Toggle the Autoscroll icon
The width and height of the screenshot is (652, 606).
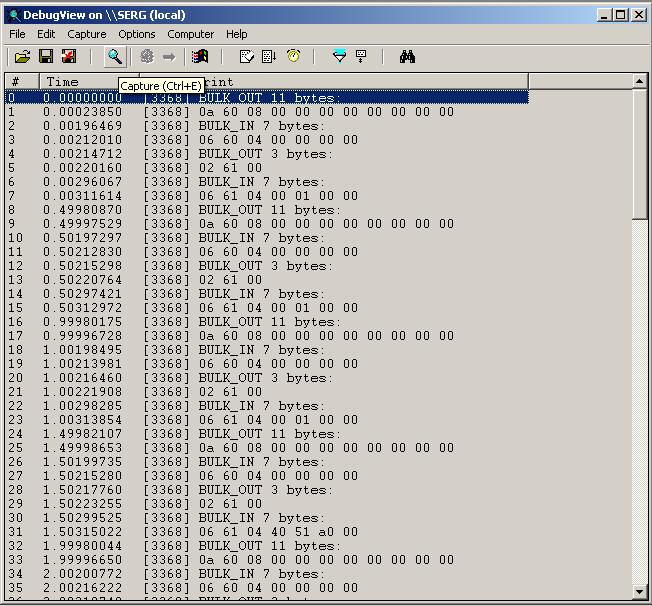pyautogui.click(x=269, y=57)
